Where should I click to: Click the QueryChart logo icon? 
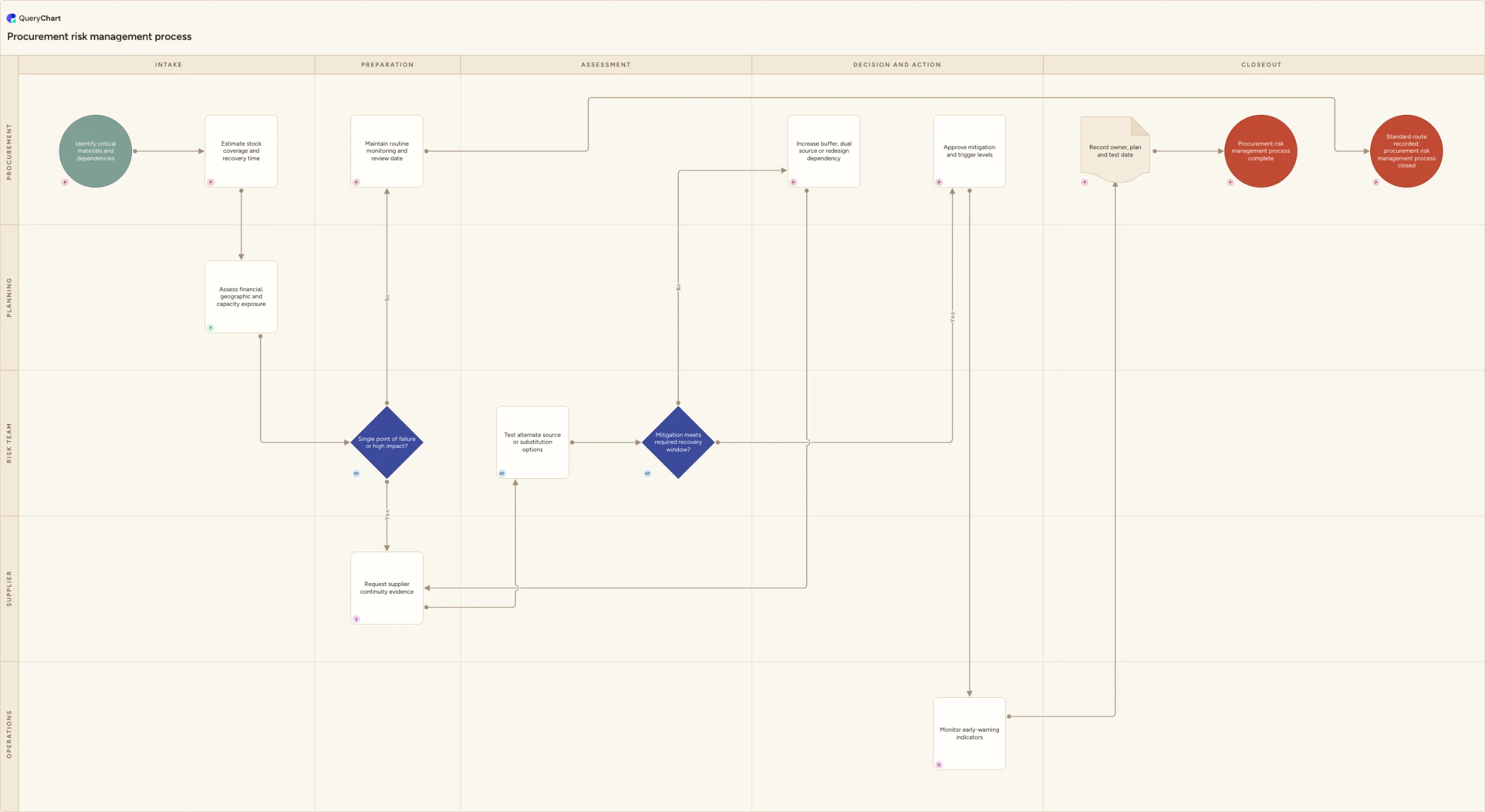click(x=11, y=18)
